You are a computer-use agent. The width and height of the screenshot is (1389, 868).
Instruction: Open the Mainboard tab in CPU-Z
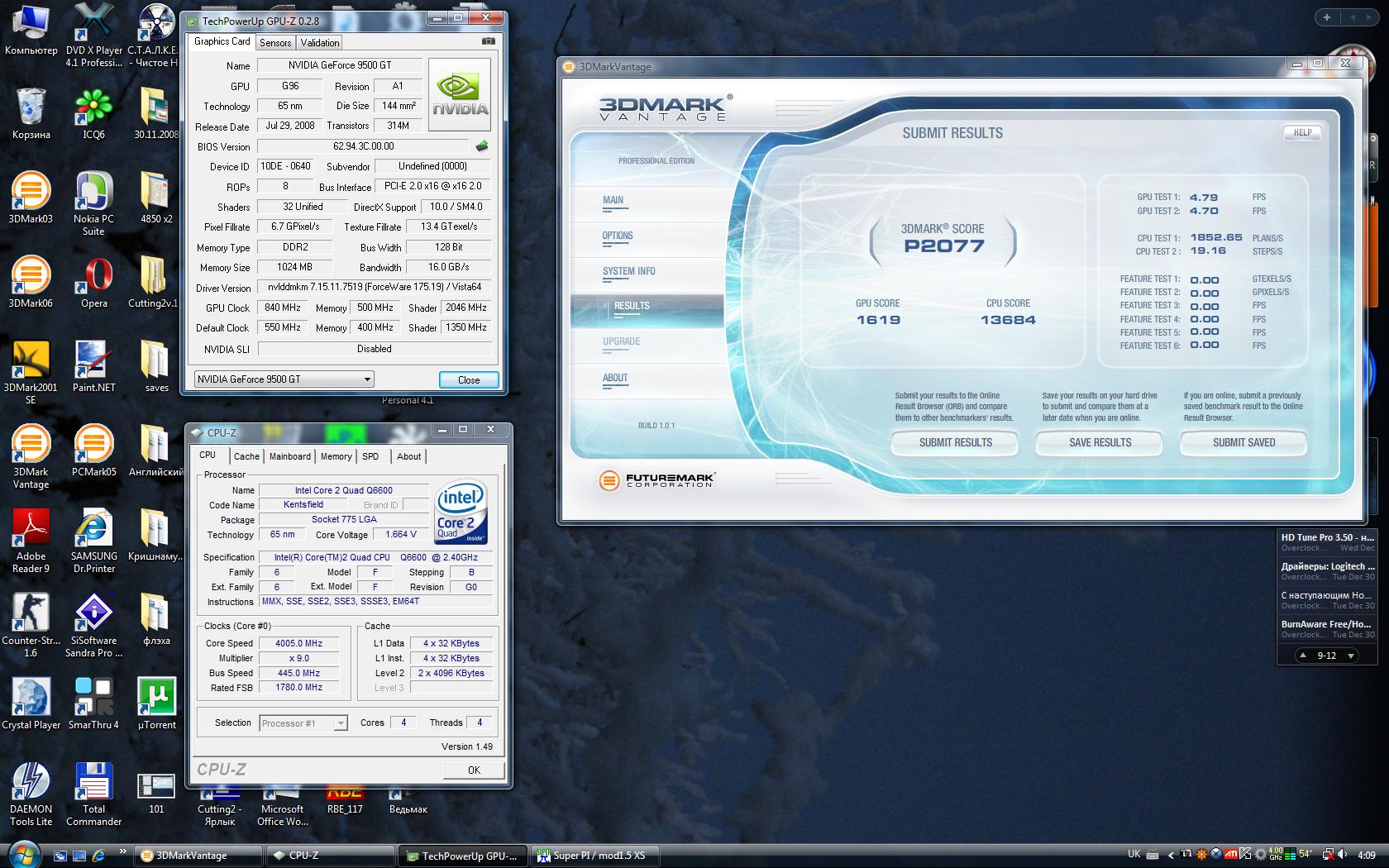pos(289,456)
